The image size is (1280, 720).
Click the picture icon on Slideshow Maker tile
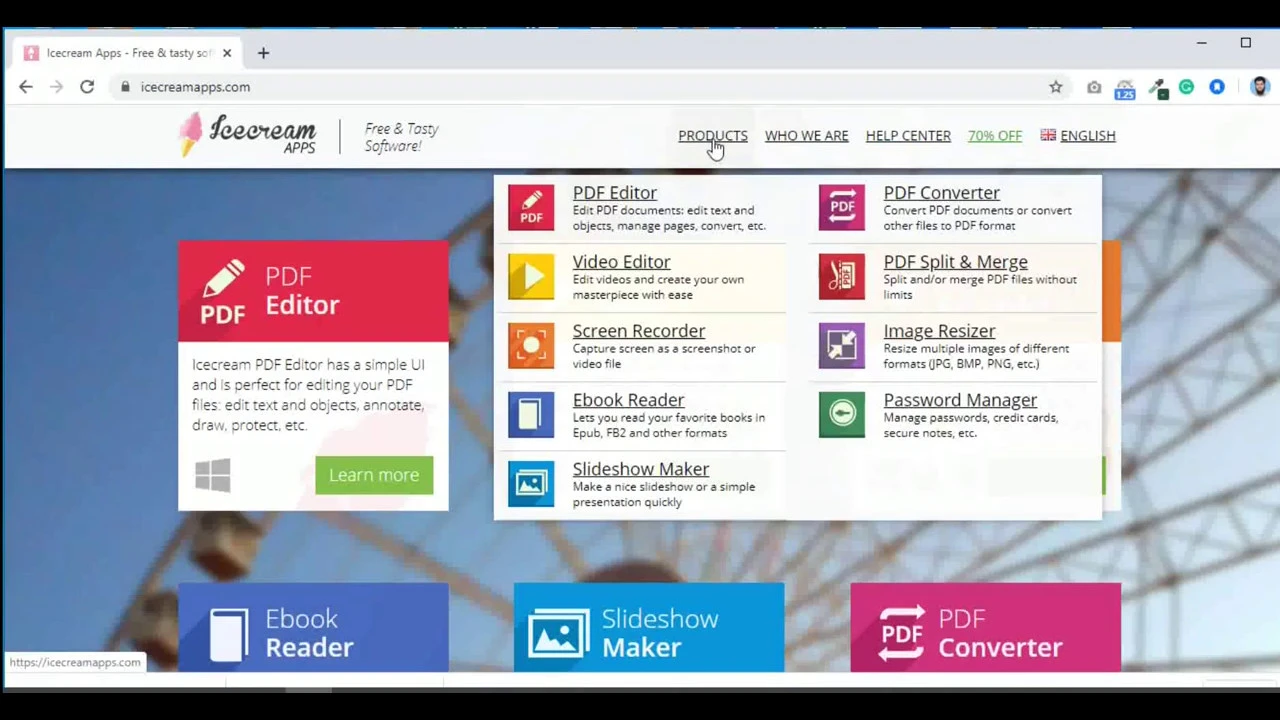pos(558,634)
